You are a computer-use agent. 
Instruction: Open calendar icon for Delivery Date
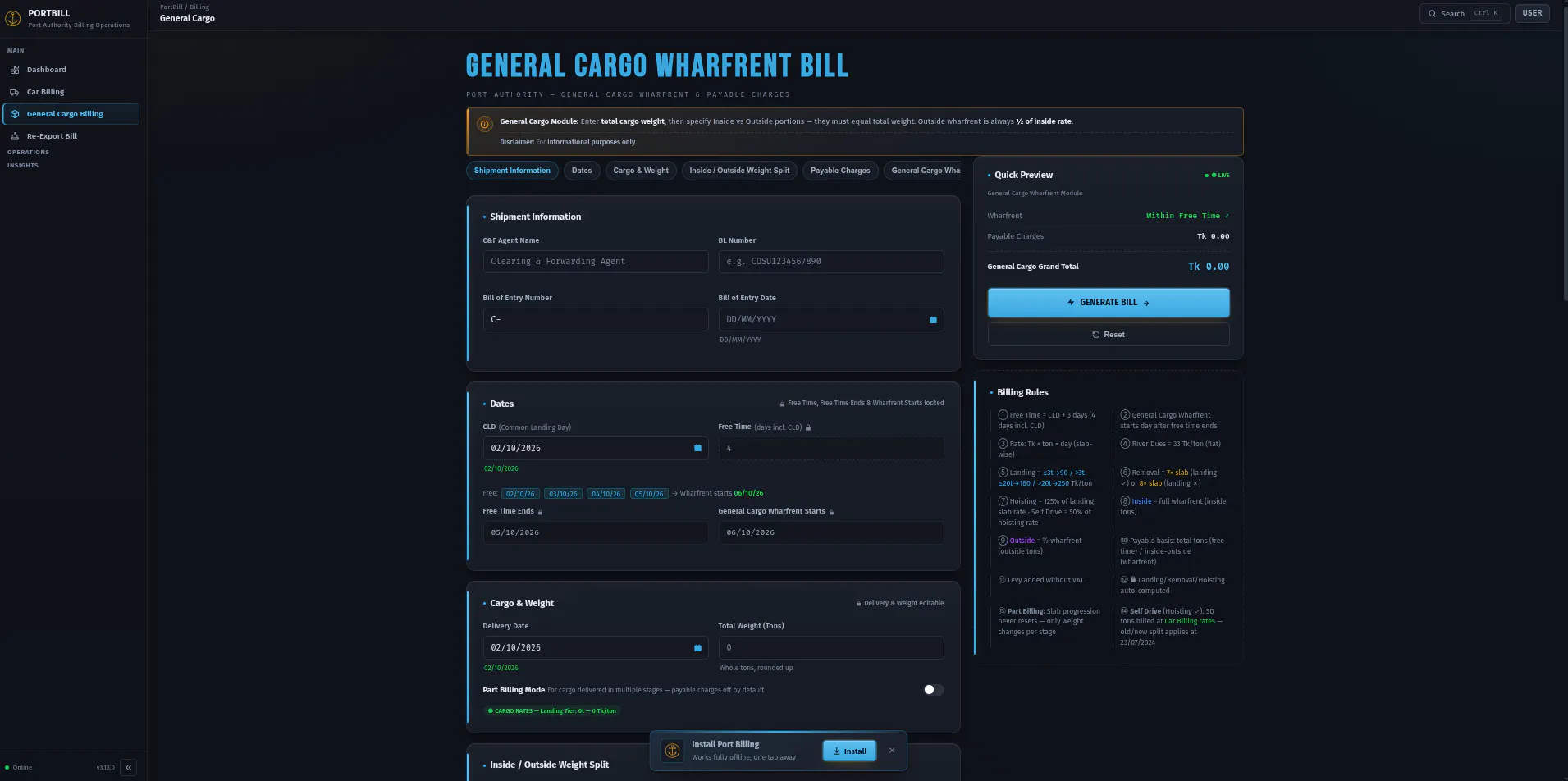(x=697, y=647)
